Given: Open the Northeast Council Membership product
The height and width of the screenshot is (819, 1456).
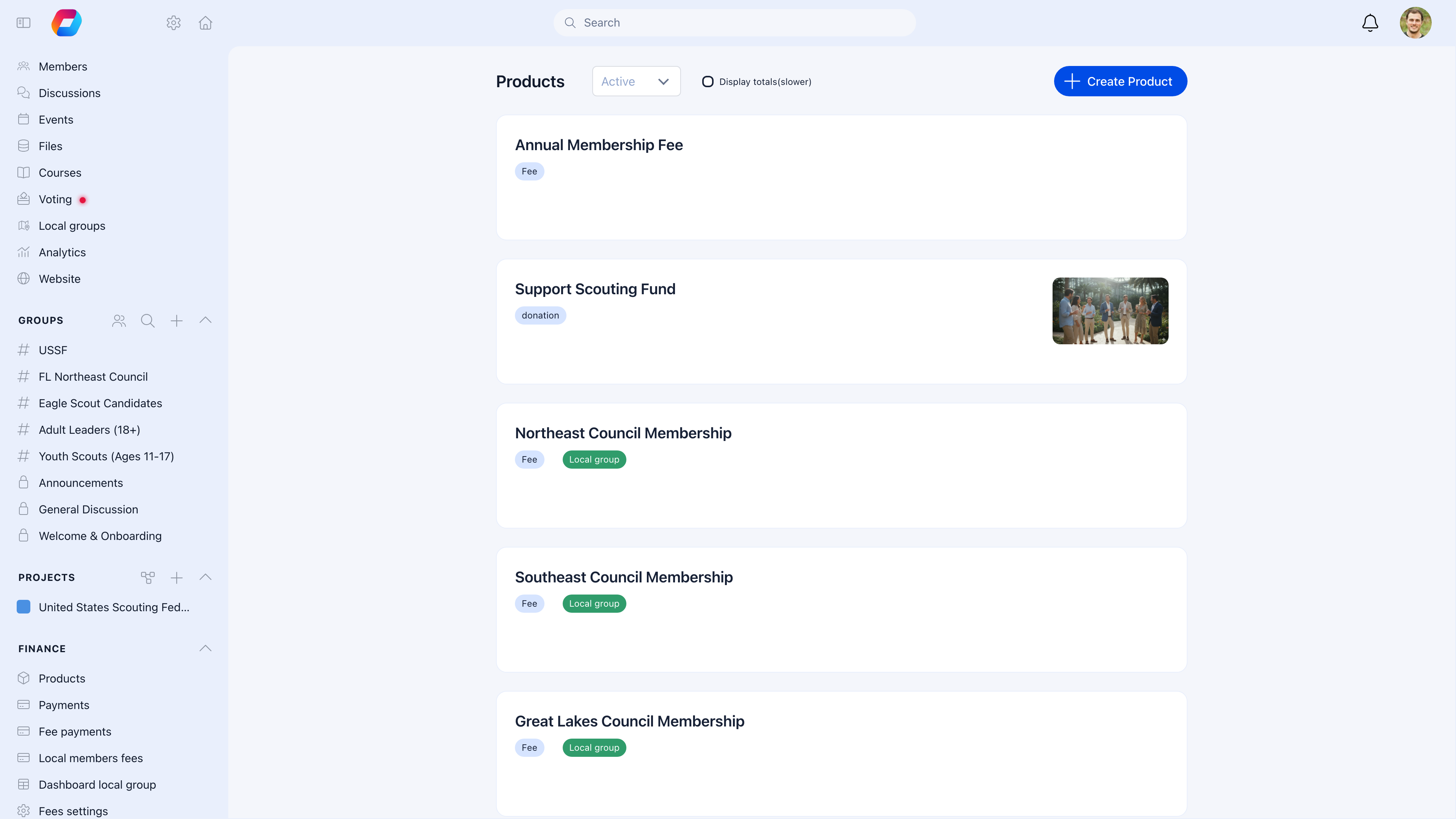Looking at the screenshot, I should pos(622,433).
